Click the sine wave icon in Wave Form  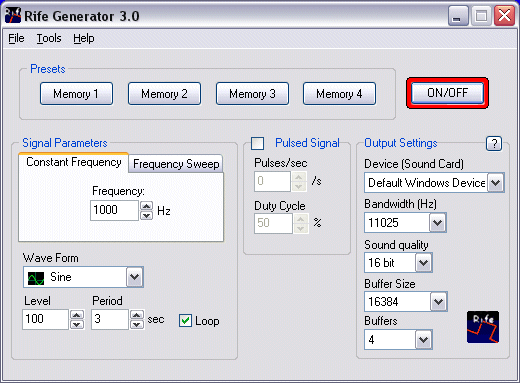36,277
